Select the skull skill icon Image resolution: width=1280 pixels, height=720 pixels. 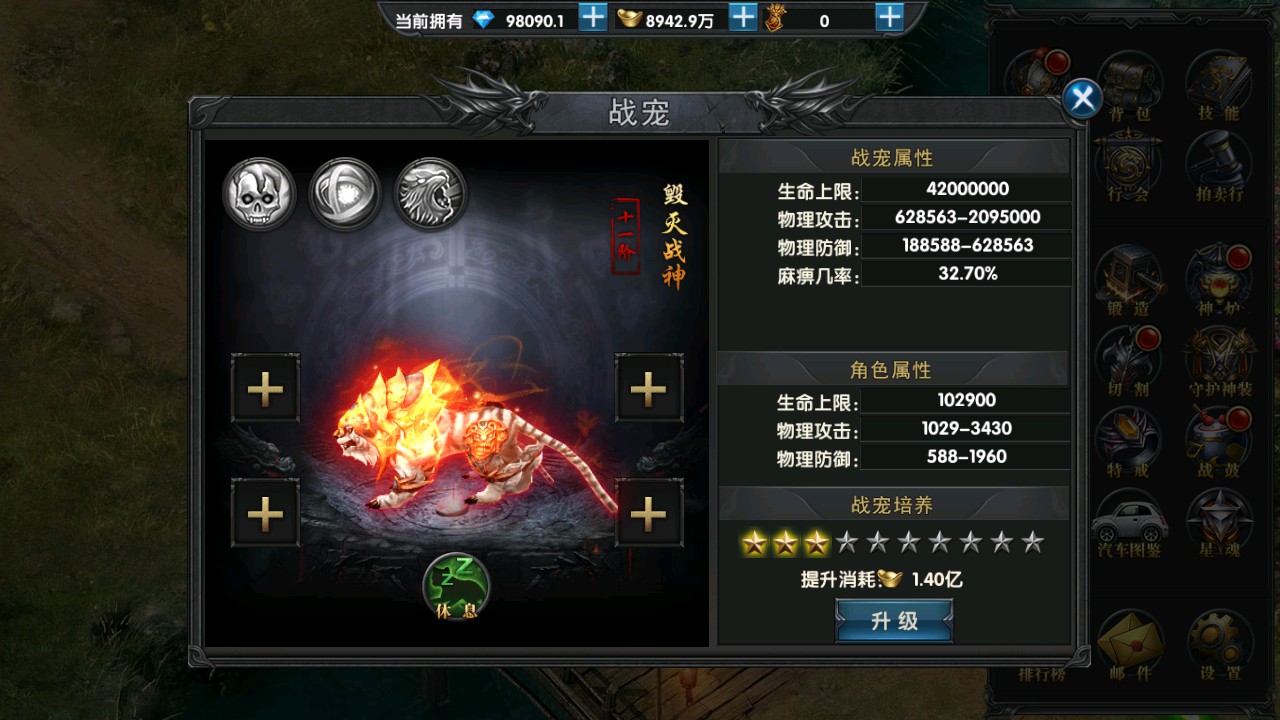259,194
